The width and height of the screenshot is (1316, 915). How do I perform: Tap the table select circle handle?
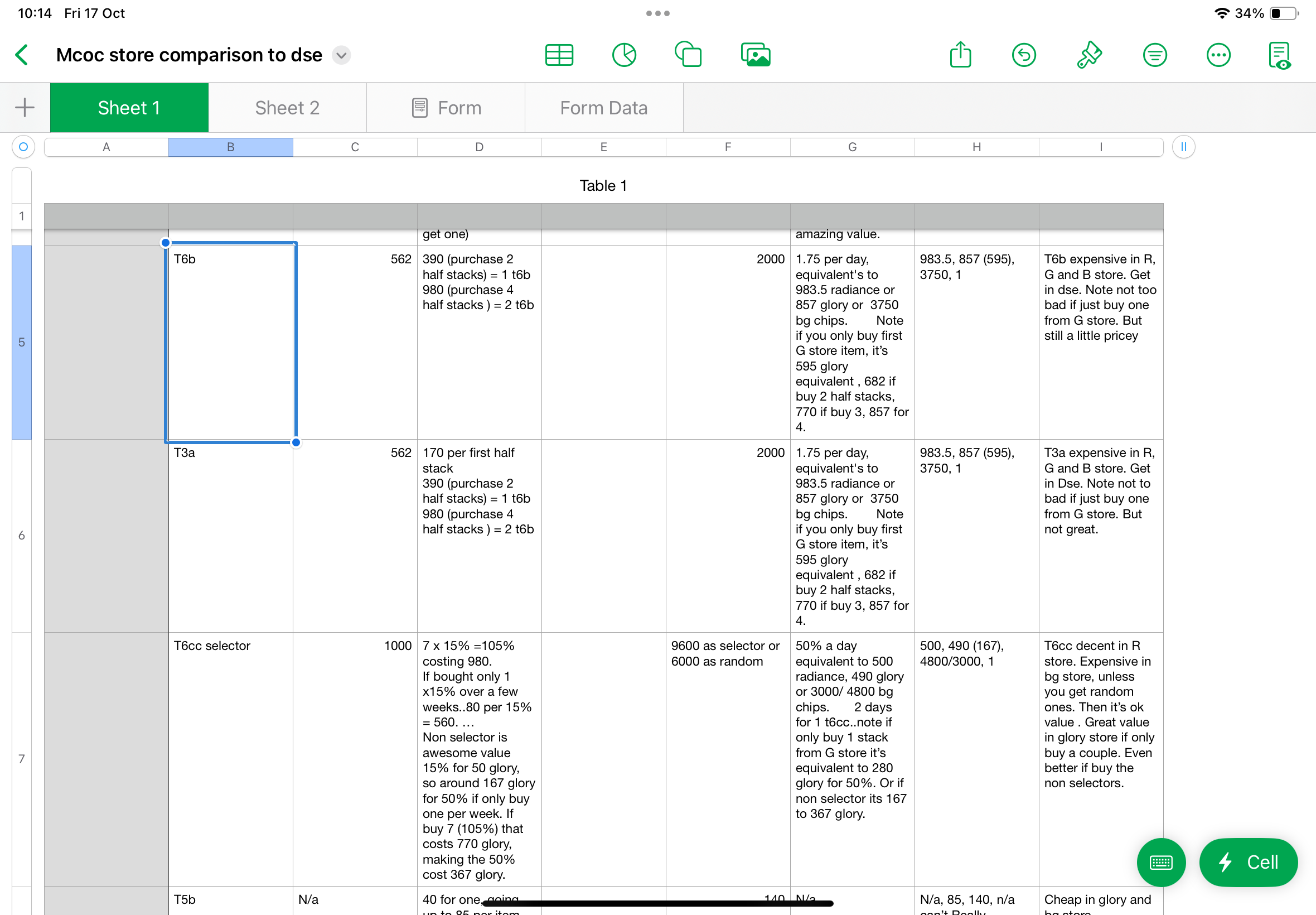click(23, 147)
